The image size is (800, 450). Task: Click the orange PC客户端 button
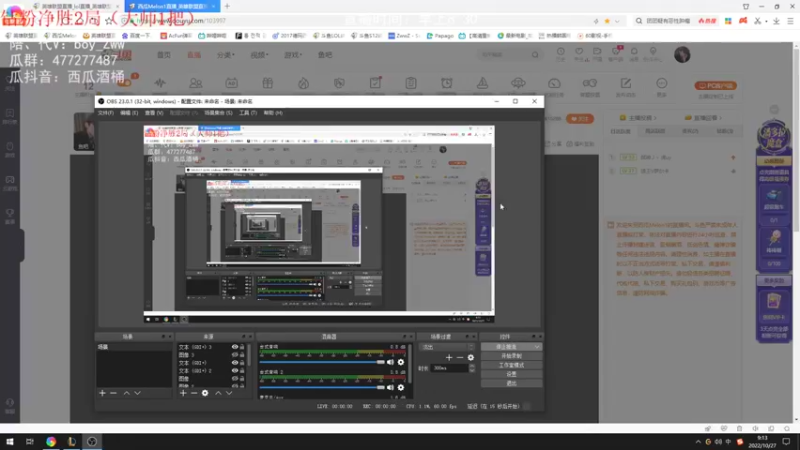click(716, 86)
